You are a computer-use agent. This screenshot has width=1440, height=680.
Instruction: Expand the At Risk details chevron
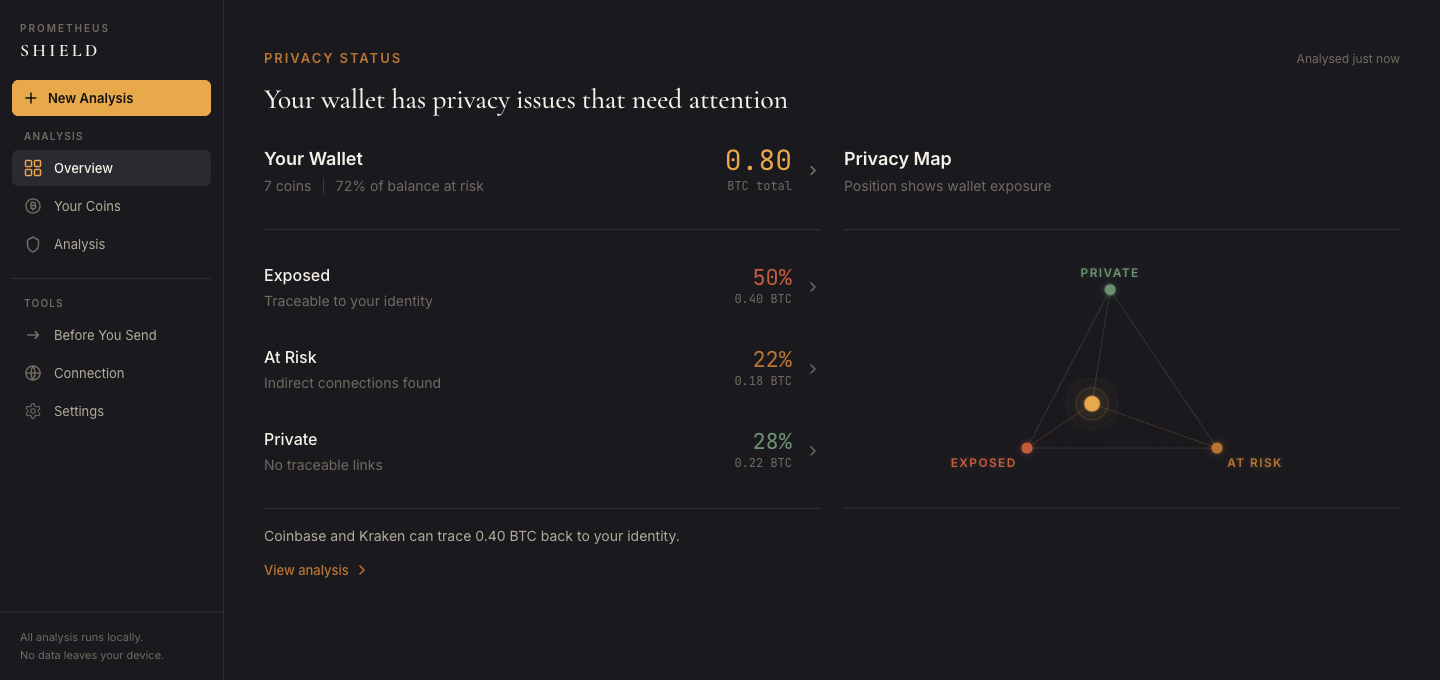[812, 368]
